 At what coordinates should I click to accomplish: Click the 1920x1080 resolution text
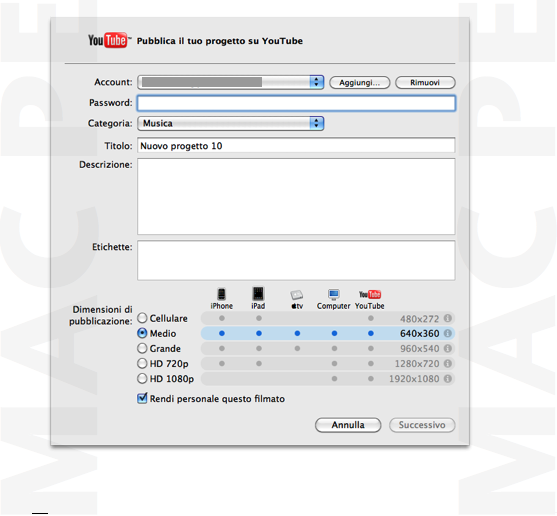point(414,379)
